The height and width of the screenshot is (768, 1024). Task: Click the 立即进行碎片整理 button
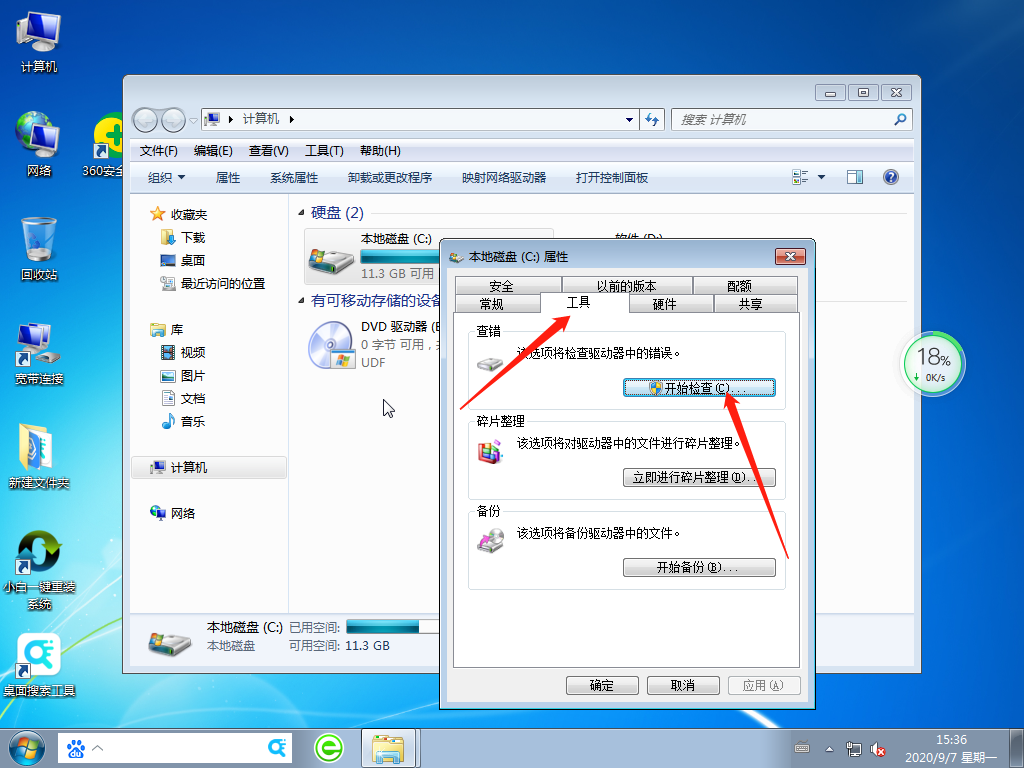pyautogui.click(x=699, y=478)
